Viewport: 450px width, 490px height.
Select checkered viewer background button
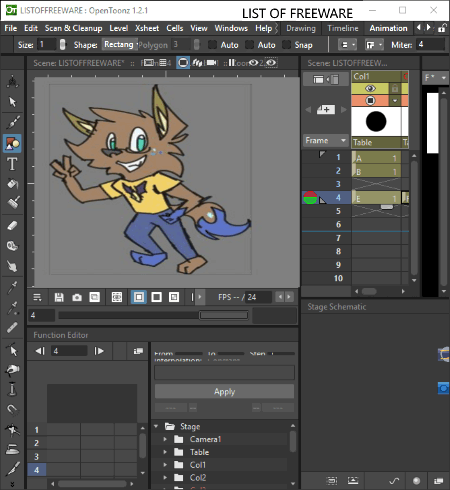click(x=174, y=297)
